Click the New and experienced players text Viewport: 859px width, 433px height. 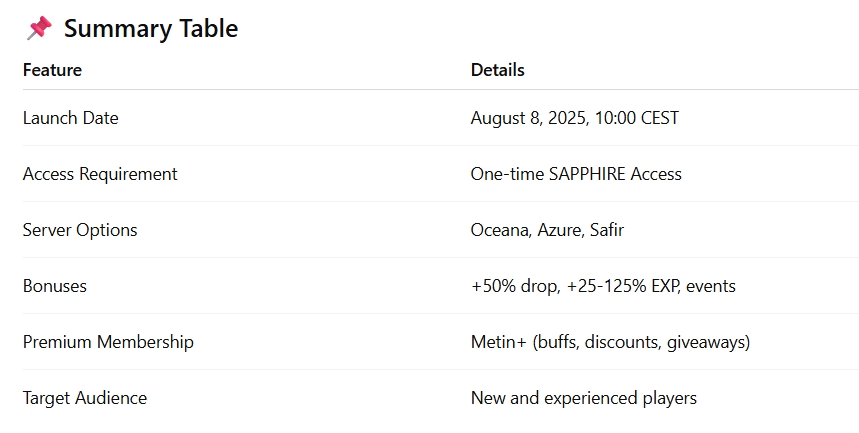(583, 398)
